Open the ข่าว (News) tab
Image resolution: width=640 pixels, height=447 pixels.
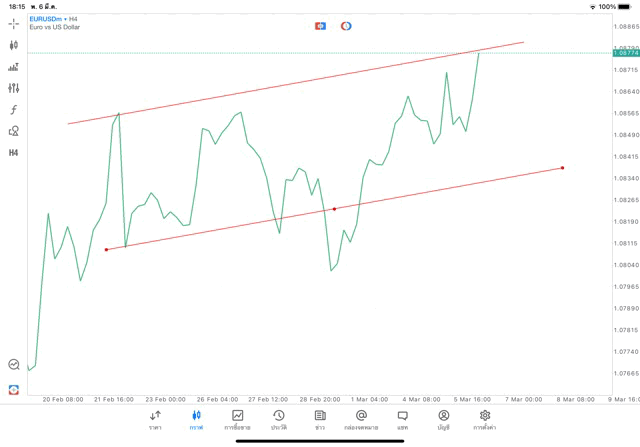tap(319, 419)
